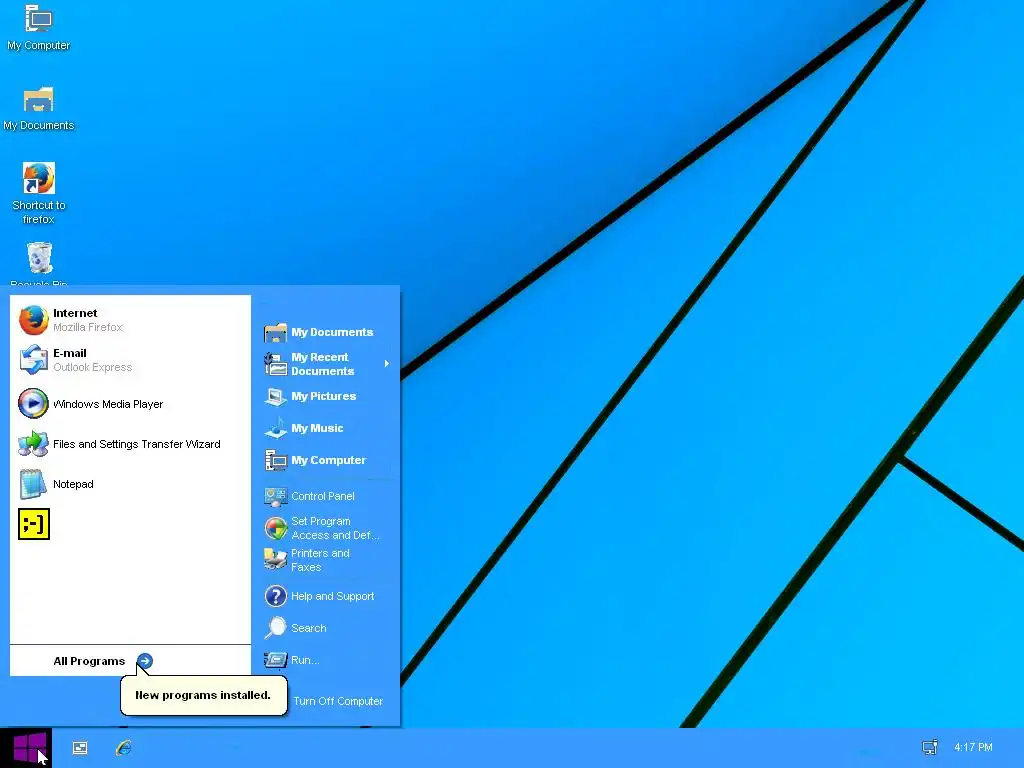Launch Windows Media Player from Start menu
Image resolution: width=1024 pixels, height=768 pixels.
pyautogui.click(x=131, y=404)
